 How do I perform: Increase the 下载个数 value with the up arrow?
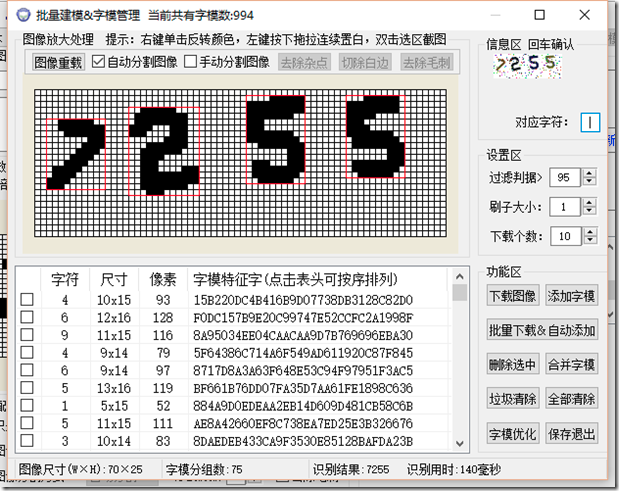point(589,231)
